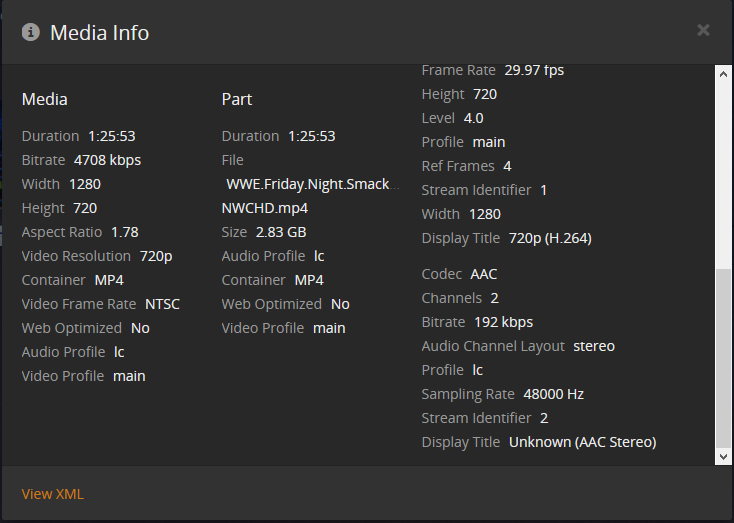Click the info icon beside Media Info
Image resolution: width=734 pixels, height=523 pixels.
click(x=31, y=32)
